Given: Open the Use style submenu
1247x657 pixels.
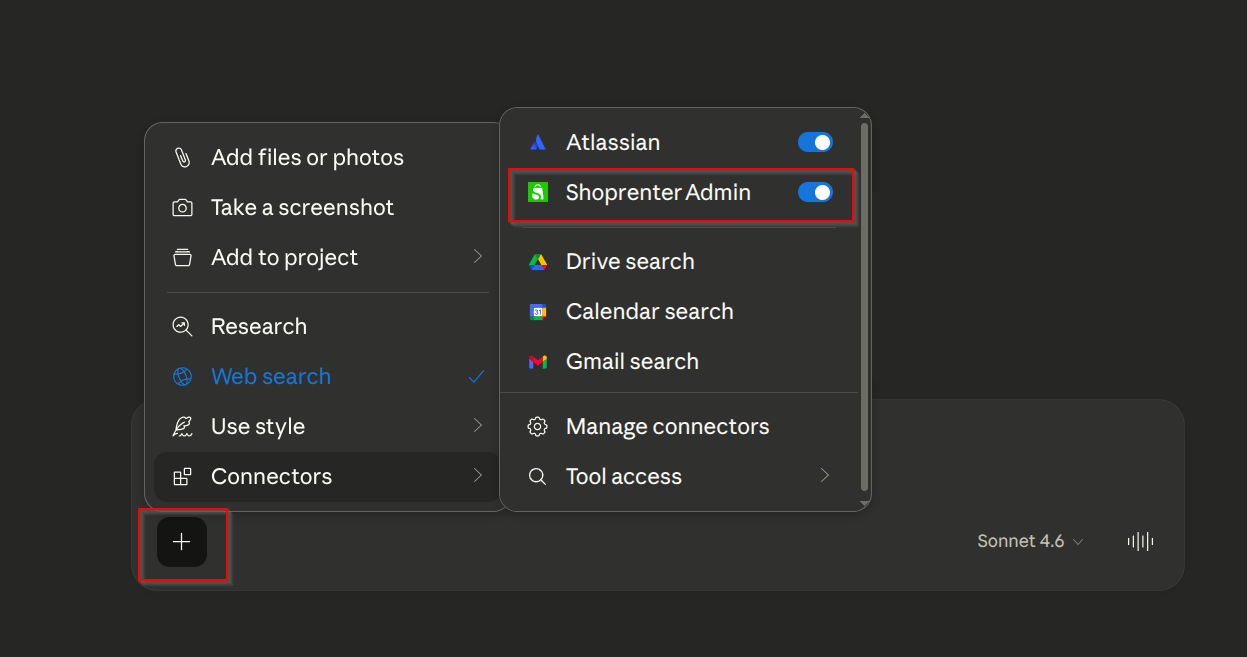Looking at the screenshot, I should 327,426.
